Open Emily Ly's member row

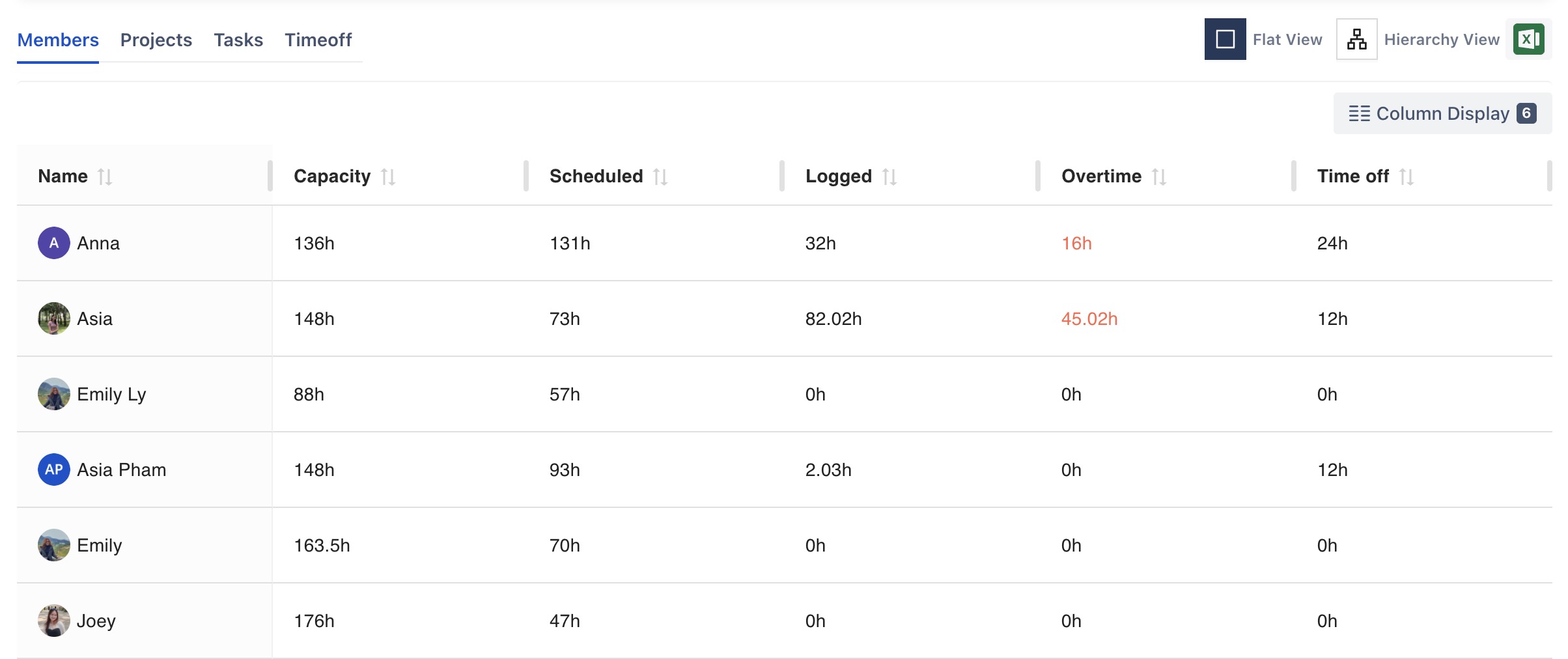(x=111, y=394)
